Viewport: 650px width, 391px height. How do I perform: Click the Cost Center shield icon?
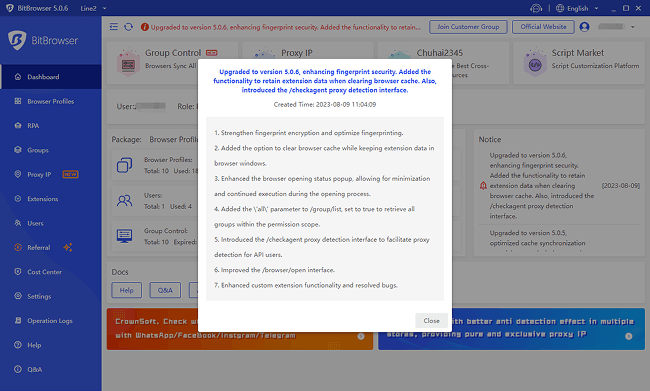(x=18, y=272)
